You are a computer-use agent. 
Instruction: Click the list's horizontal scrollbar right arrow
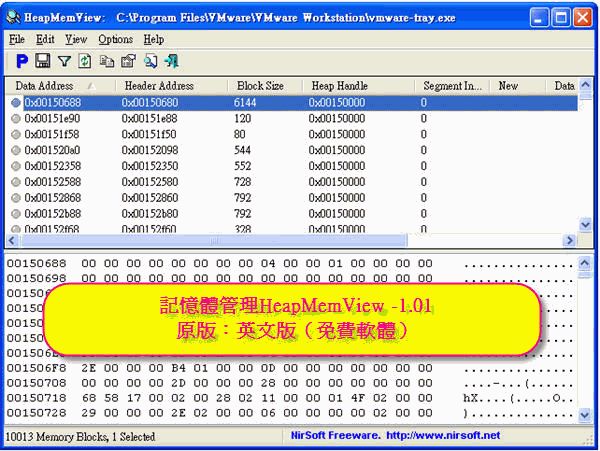tap(569, 241)
